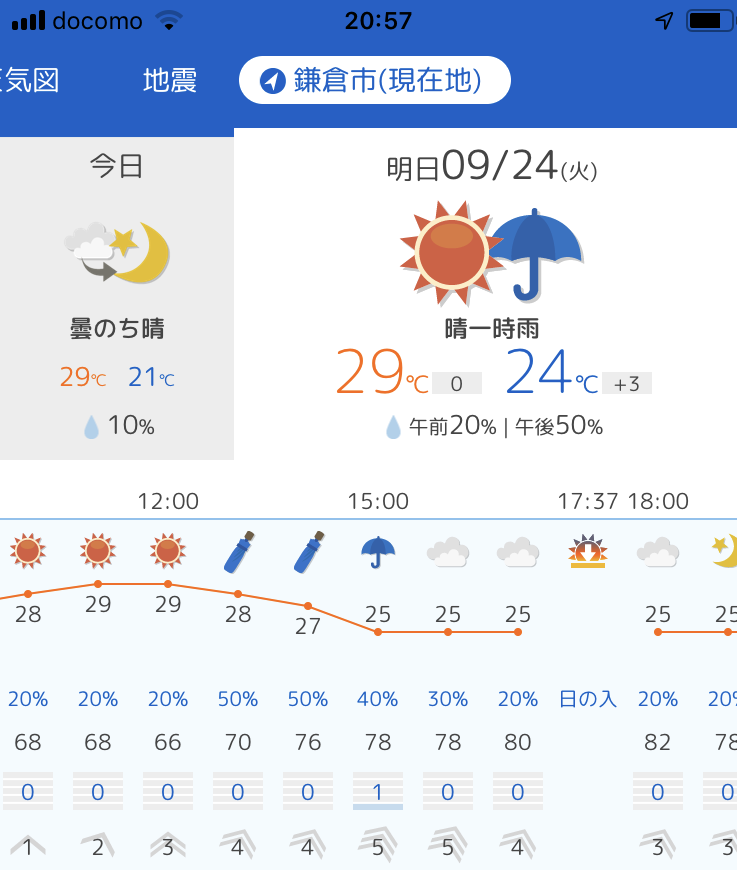Tap the folded umbrella icon at 28 degrees
Screen dimensions: 737x870
pos(239,552)
